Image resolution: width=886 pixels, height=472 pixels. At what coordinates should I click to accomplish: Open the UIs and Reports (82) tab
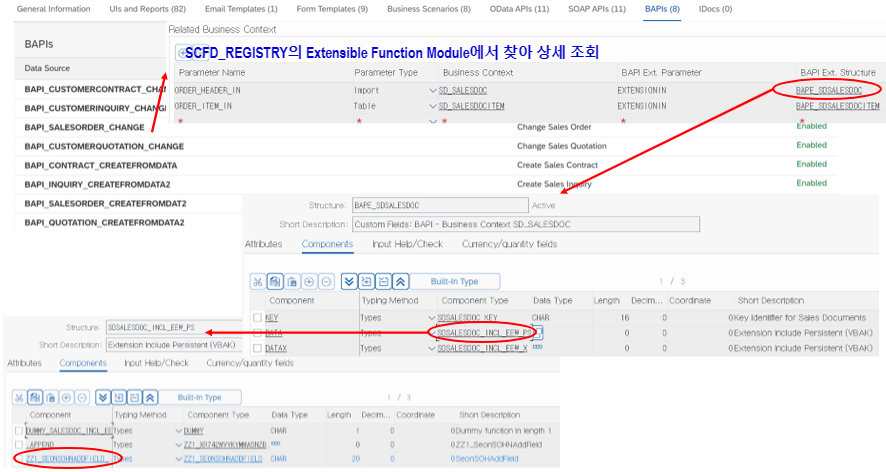pos(147,9)
